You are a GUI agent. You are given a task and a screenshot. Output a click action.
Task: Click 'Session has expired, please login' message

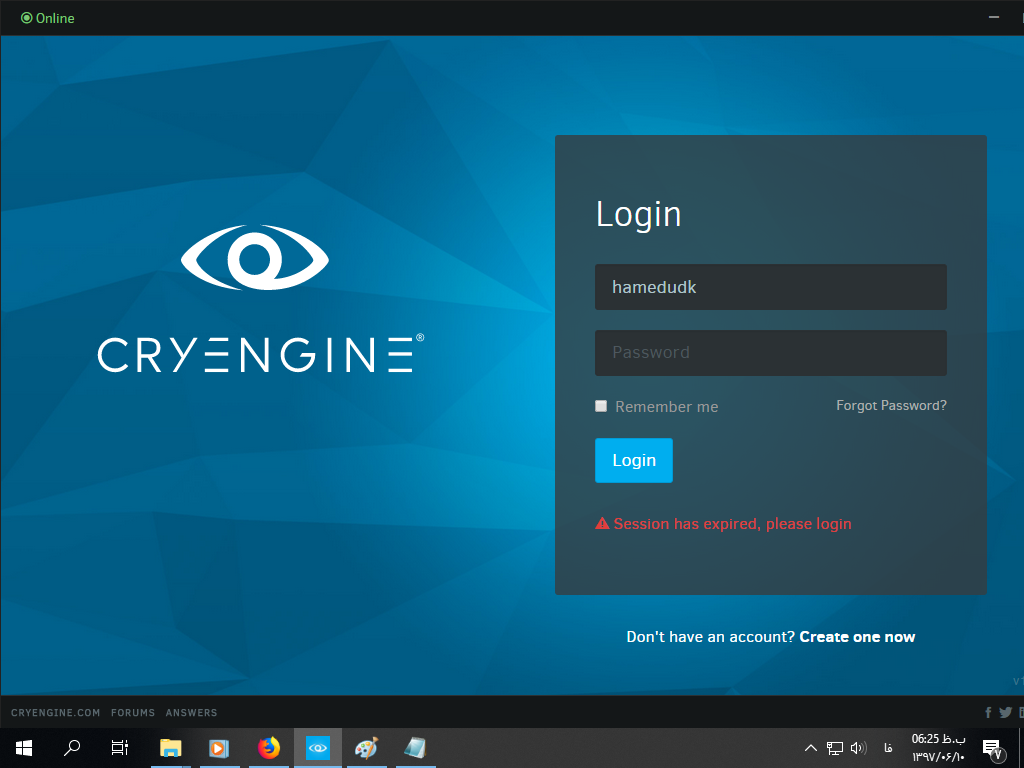click(732, 524)
